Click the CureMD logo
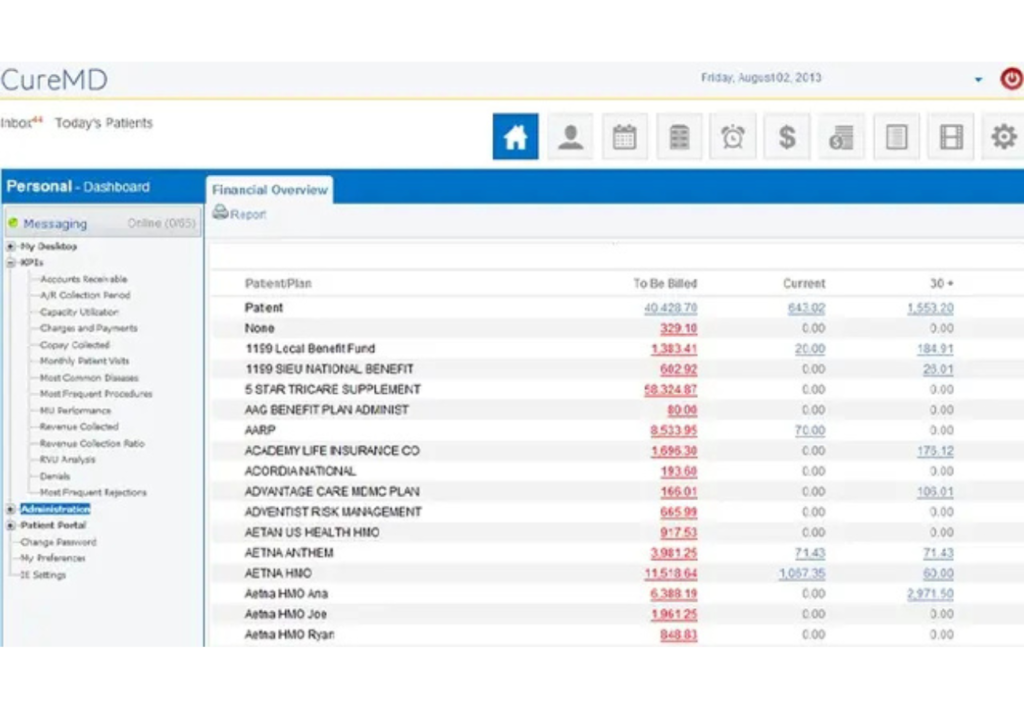Screen dimensions: 1024x709 pos(54,80)
